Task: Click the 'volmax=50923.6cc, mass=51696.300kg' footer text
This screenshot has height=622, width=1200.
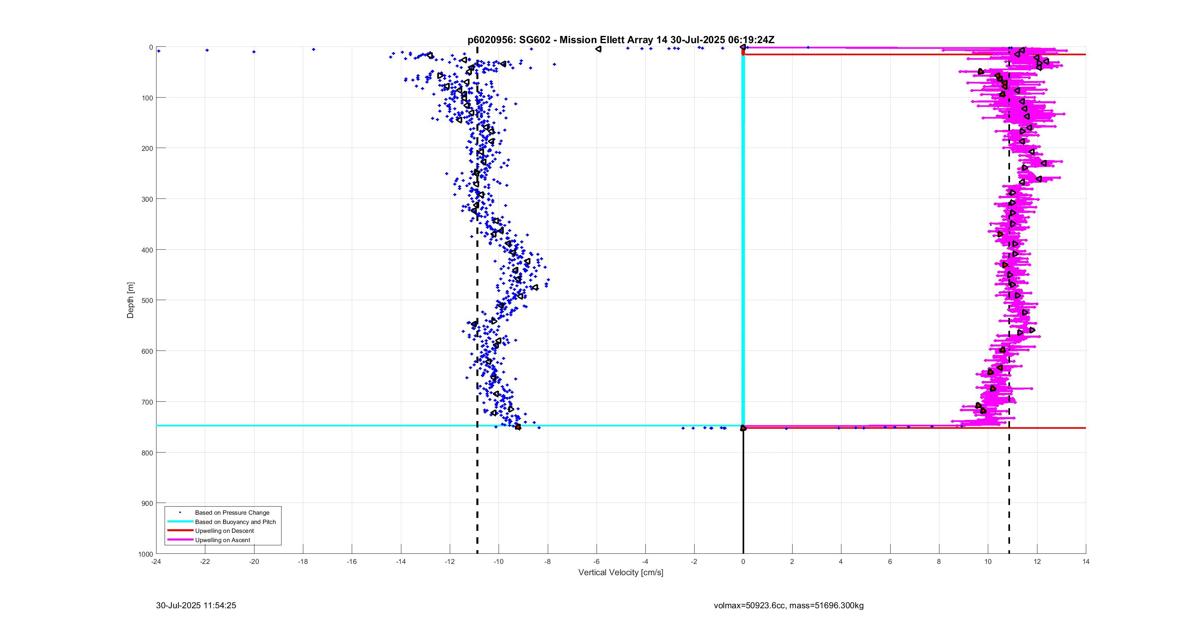Action: pos(788,605)
